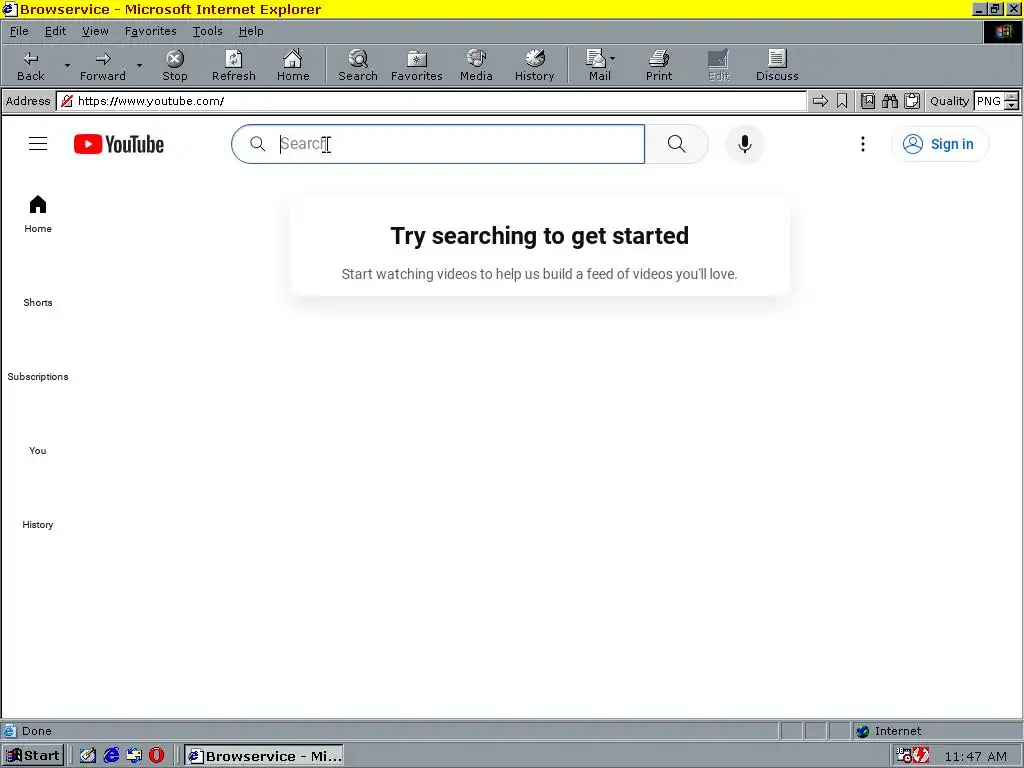The image size is (1024, 768).
Task: Open the Favorites toolbar button
Action: coord(417,66)
